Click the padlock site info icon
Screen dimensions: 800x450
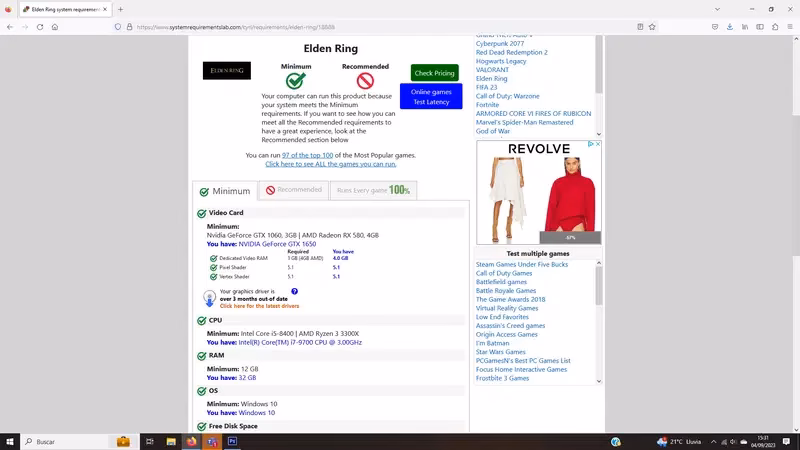[x=130, y=27]
